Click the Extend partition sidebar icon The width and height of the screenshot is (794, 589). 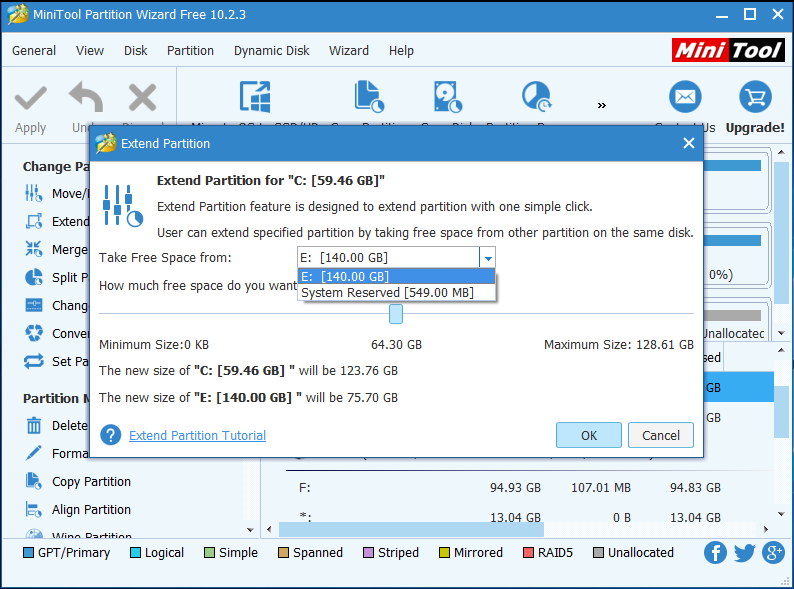pyautogui.click(x=34, y=221)
